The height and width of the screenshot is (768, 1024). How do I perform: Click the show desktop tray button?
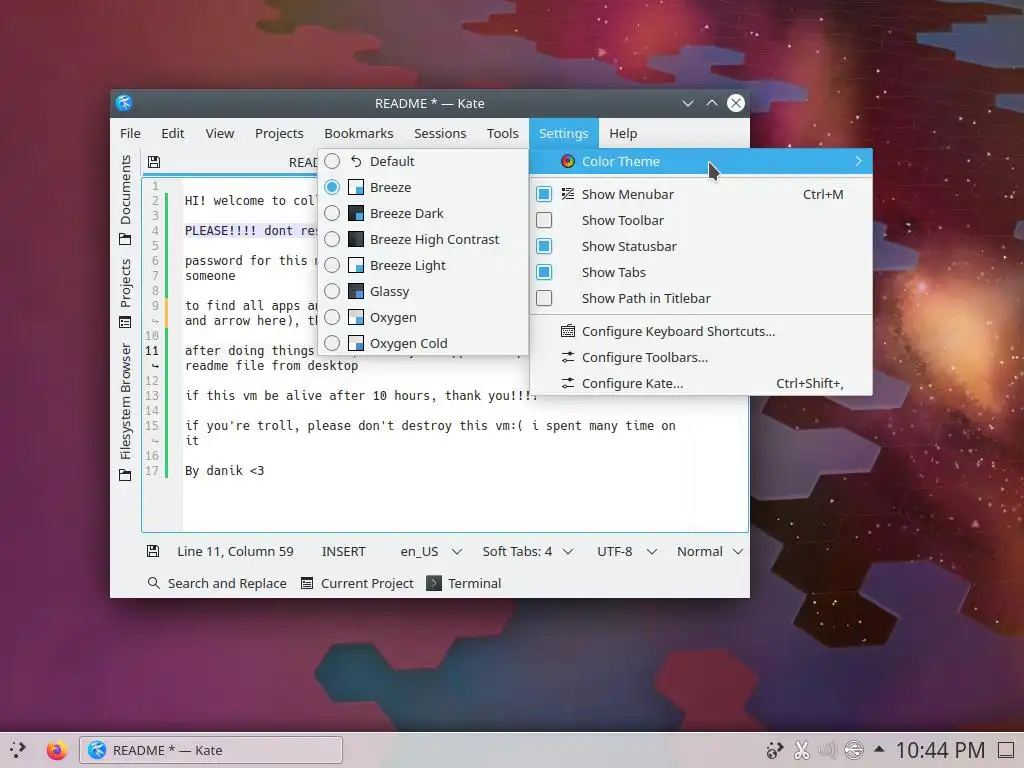(1006, 750)
